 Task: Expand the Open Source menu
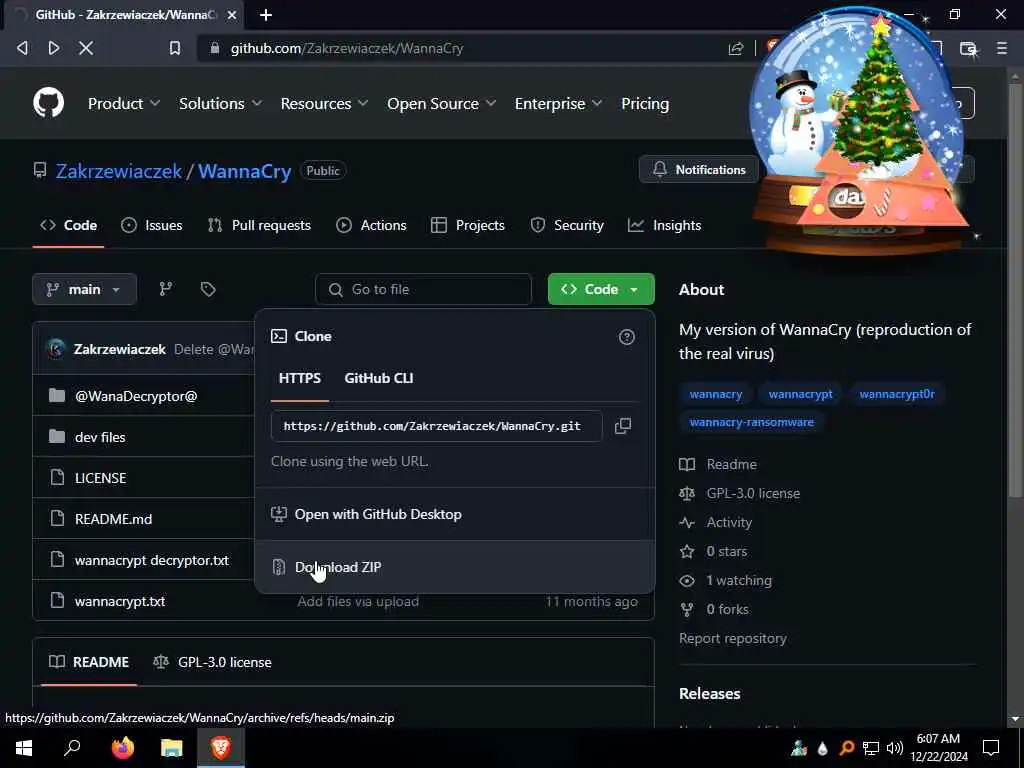(441, 103)
